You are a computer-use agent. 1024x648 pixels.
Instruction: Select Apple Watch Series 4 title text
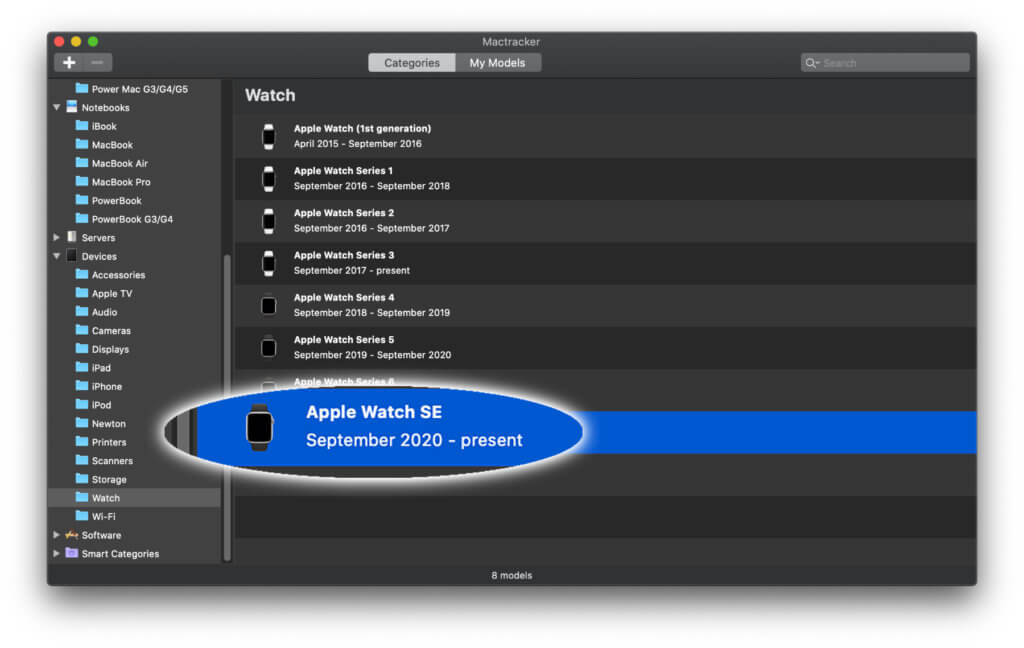344,297
